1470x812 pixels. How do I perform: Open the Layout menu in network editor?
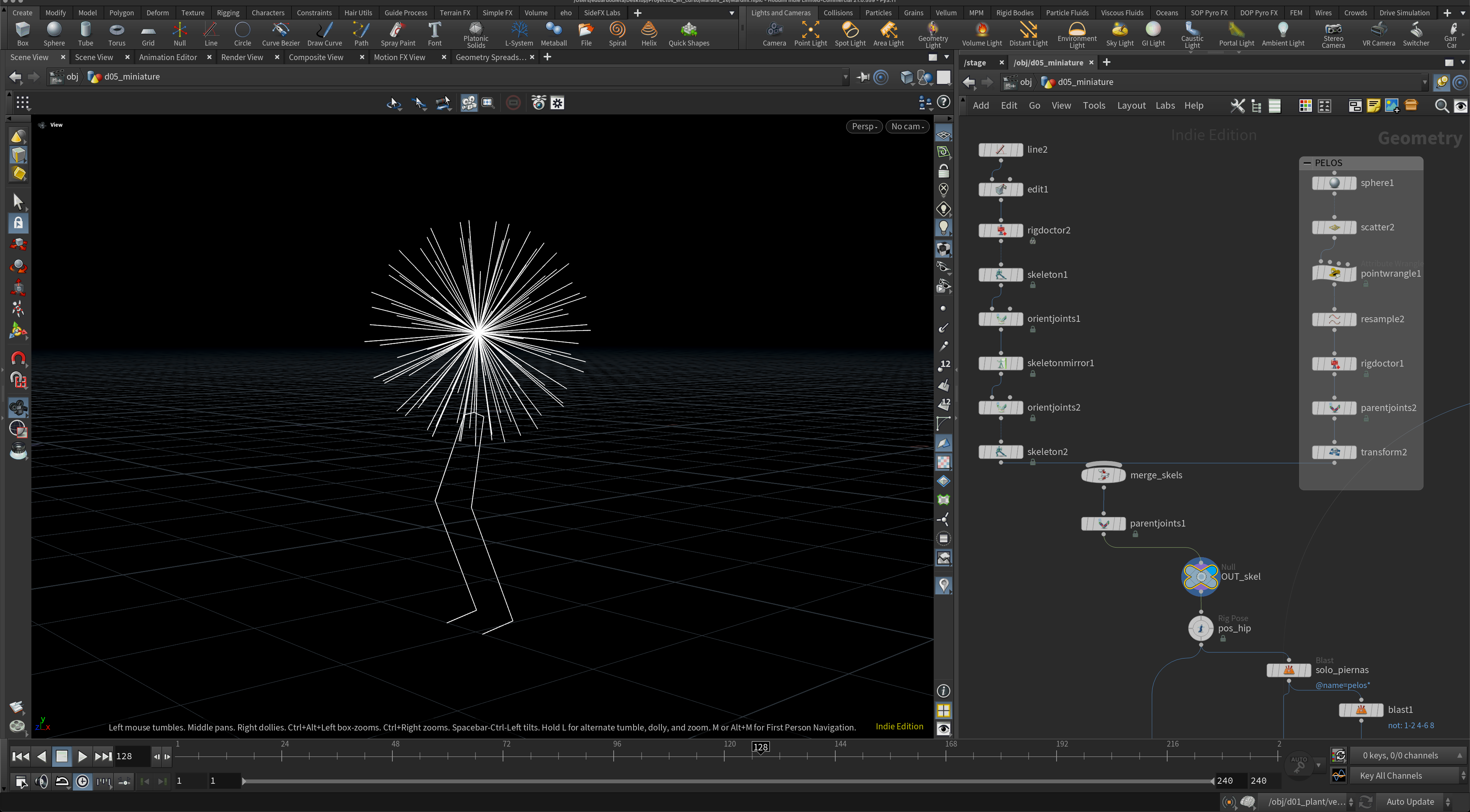[1131, 106]
